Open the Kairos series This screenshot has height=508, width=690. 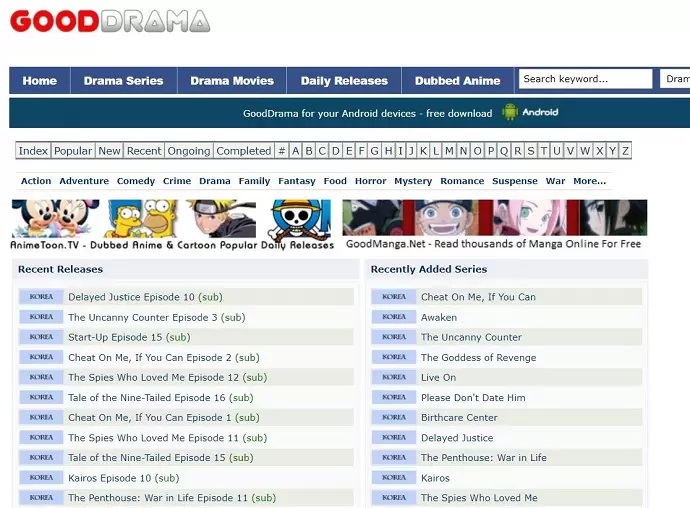[435, 478]
